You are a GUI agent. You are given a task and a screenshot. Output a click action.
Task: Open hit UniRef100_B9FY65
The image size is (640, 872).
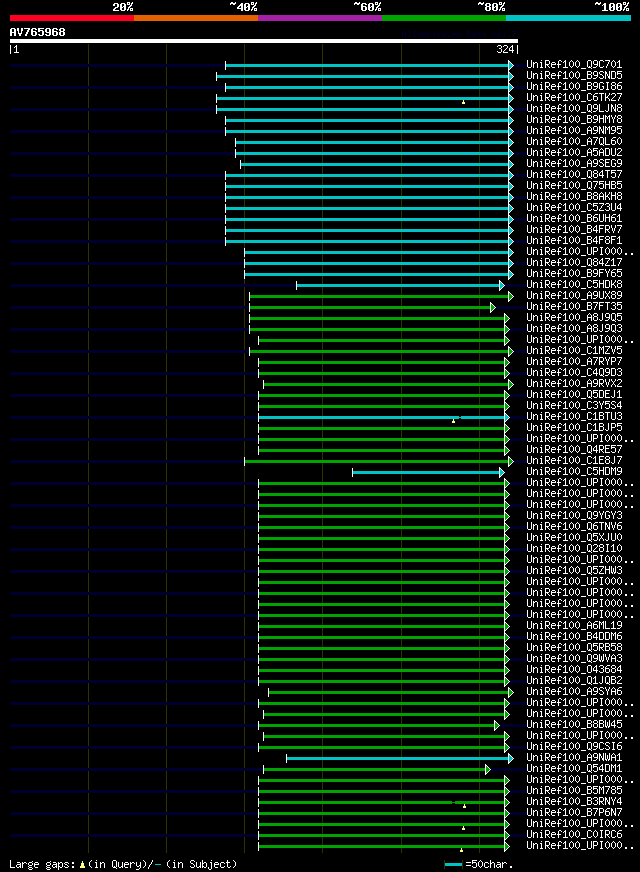tap(574, 274)
